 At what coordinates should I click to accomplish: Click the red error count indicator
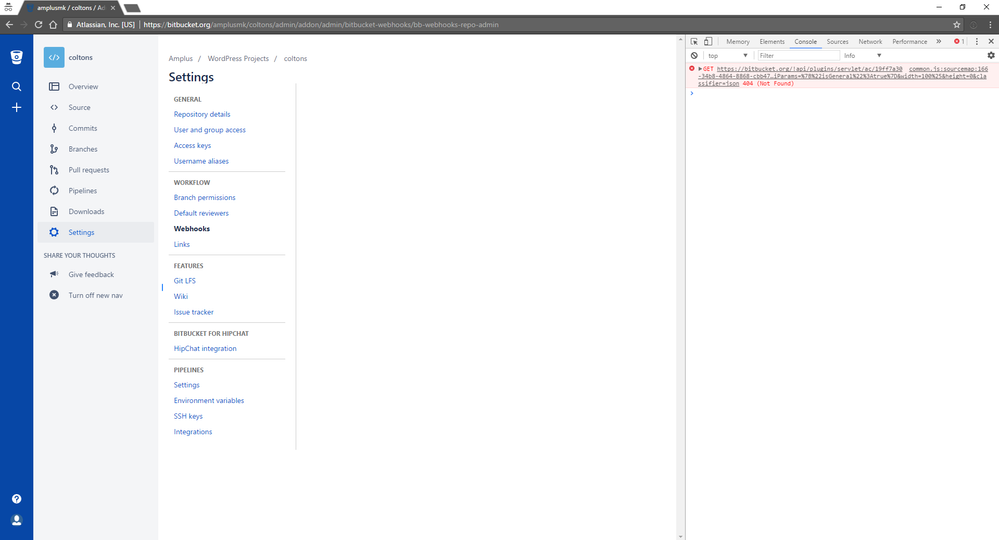959,41
